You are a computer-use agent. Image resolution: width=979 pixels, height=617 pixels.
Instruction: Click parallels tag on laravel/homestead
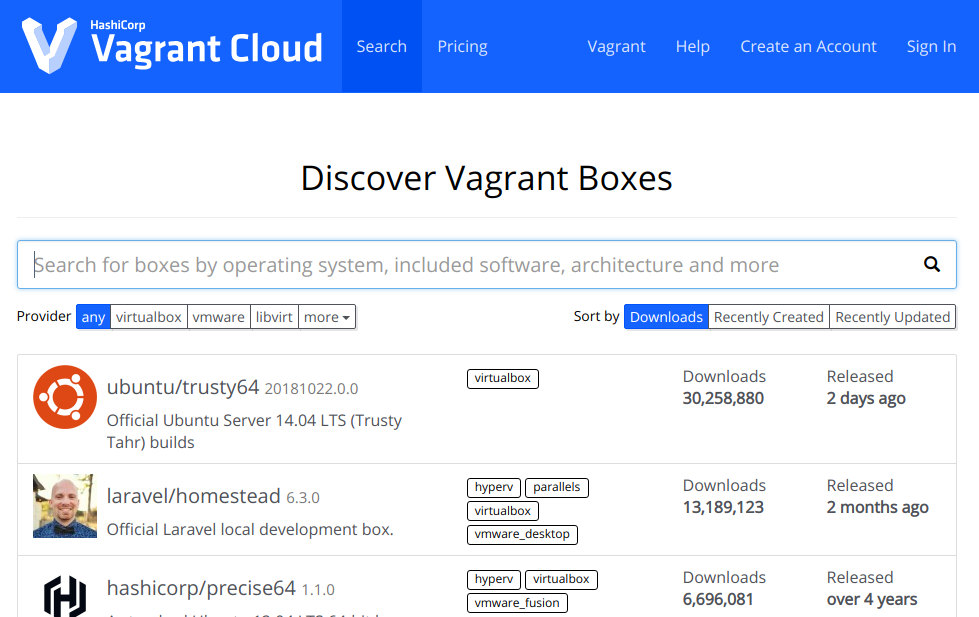[x=557, y=488]
